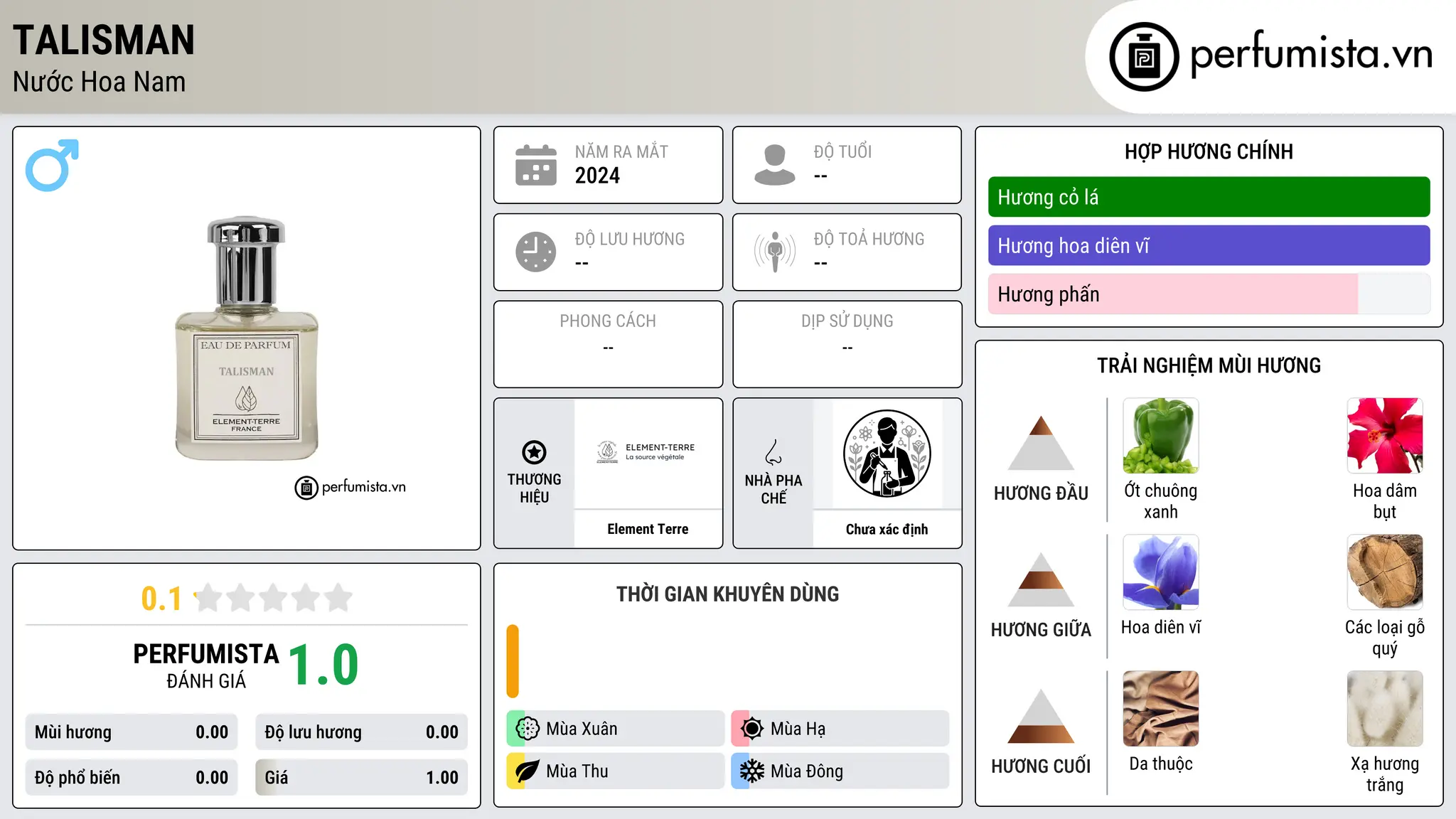Viewport: 1456px width, 819px height.
Task: Open the Ớt chuông xanh note image
Action: tap(1161, 436)
